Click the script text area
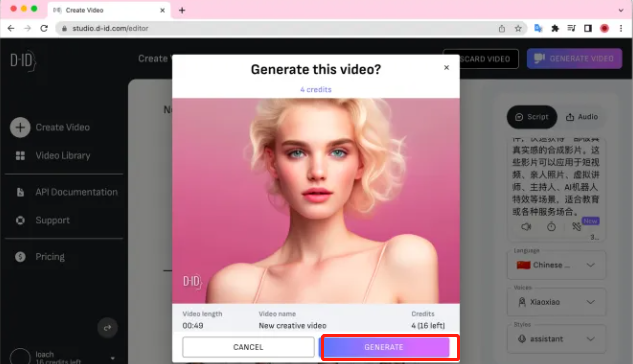Viewport: 633px width, 364px height. tap(556, 177)
